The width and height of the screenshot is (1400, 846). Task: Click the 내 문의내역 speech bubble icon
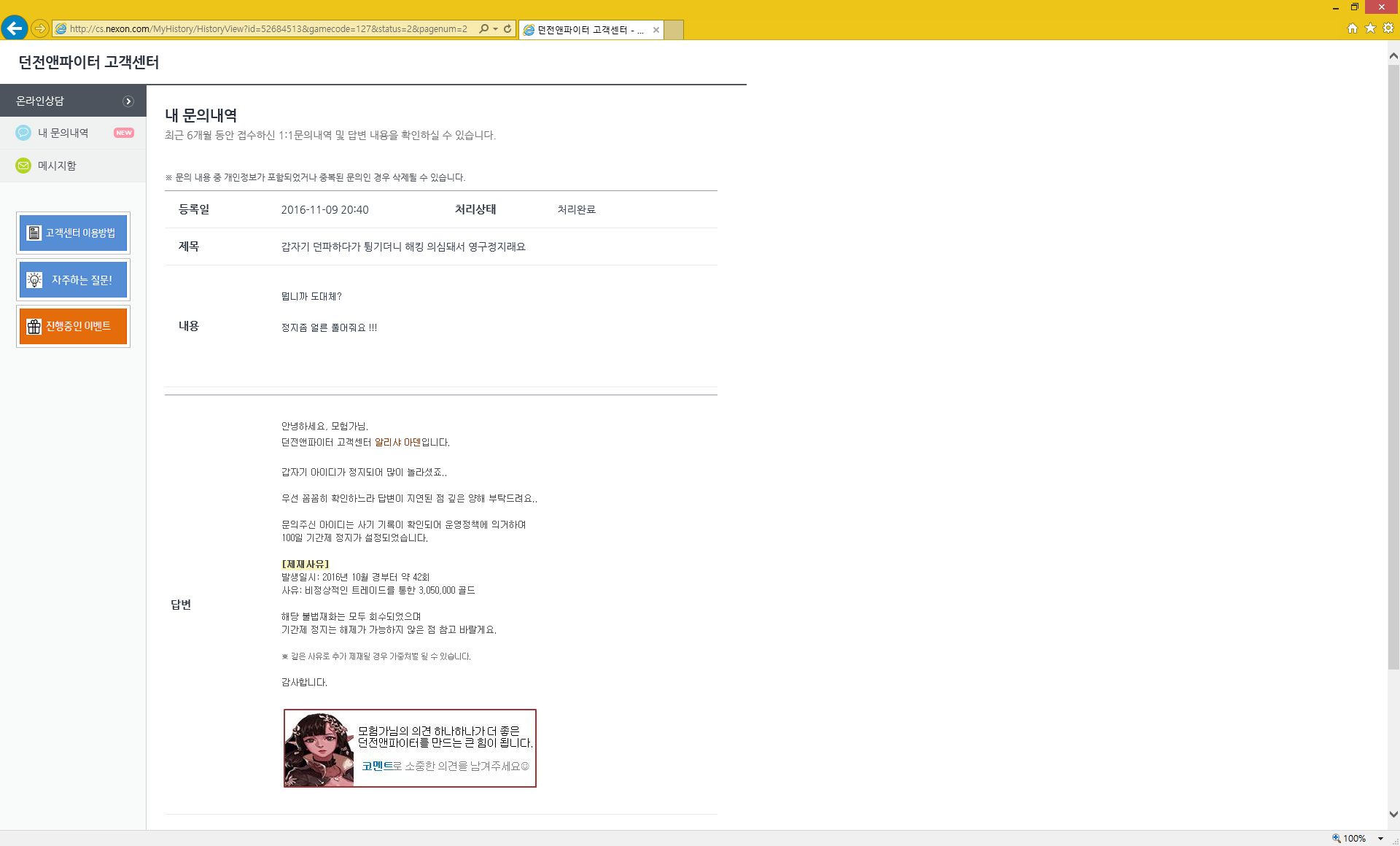coord(23,133)
